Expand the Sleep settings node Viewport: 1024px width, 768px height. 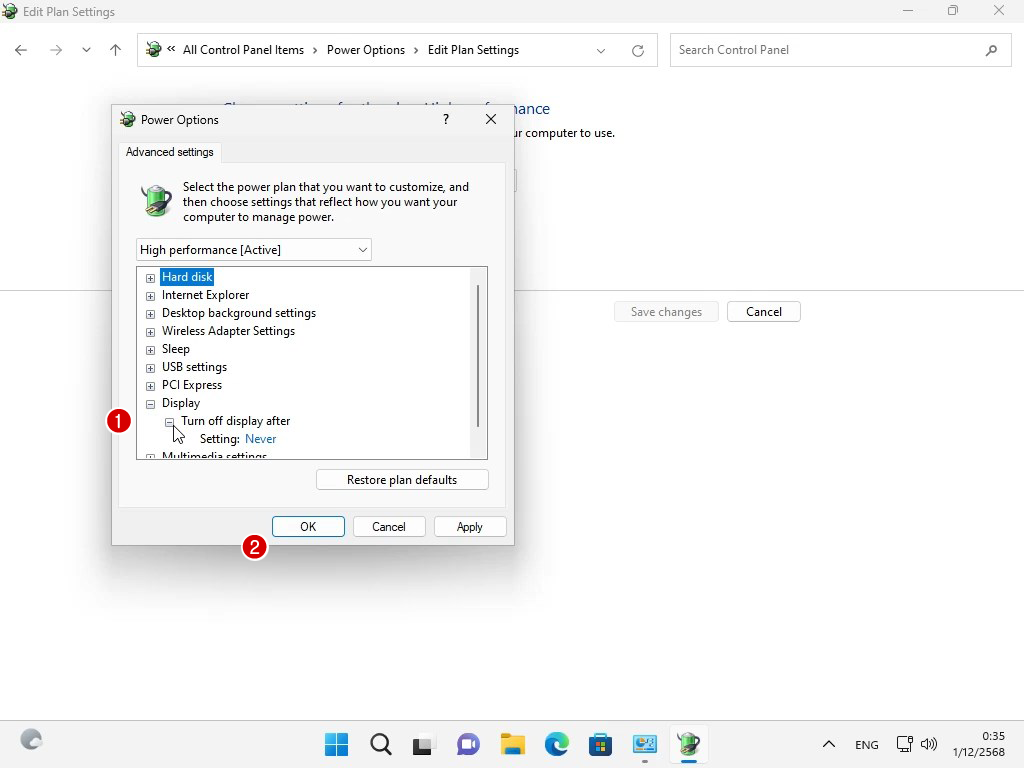[x=151, y=350]
